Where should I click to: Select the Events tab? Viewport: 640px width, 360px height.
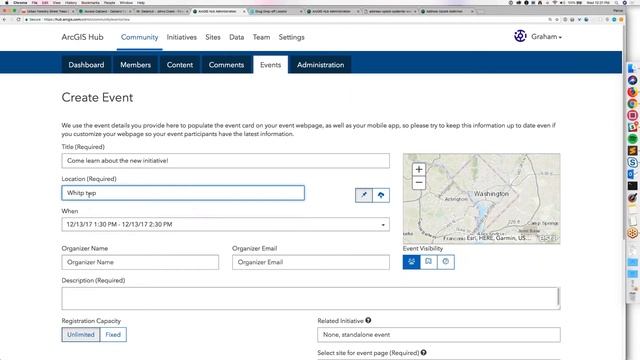point(270,65)
